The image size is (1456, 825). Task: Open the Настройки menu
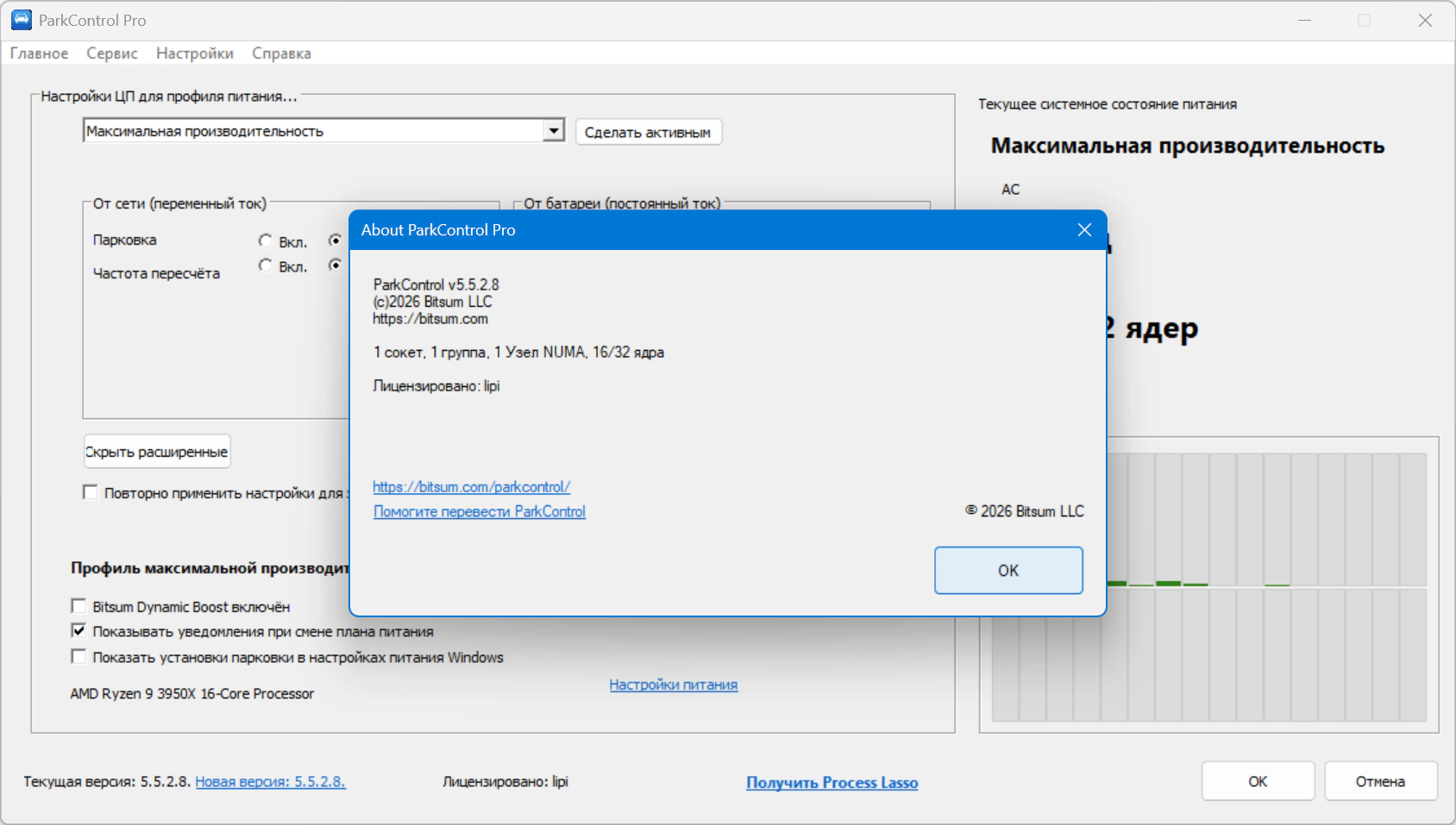(195, 53)
